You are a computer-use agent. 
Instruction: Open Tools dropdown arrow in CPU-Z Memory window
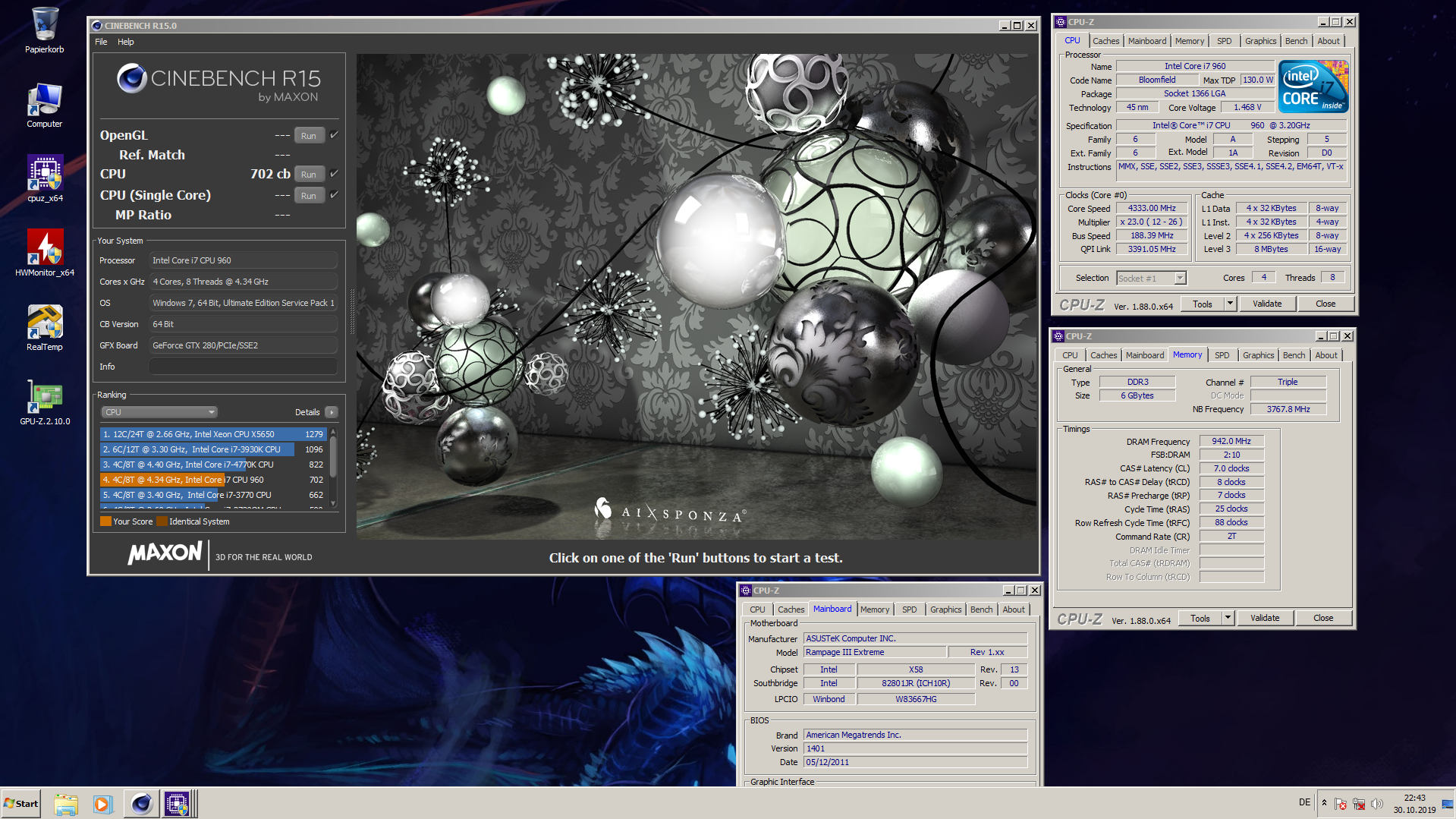1228,618
